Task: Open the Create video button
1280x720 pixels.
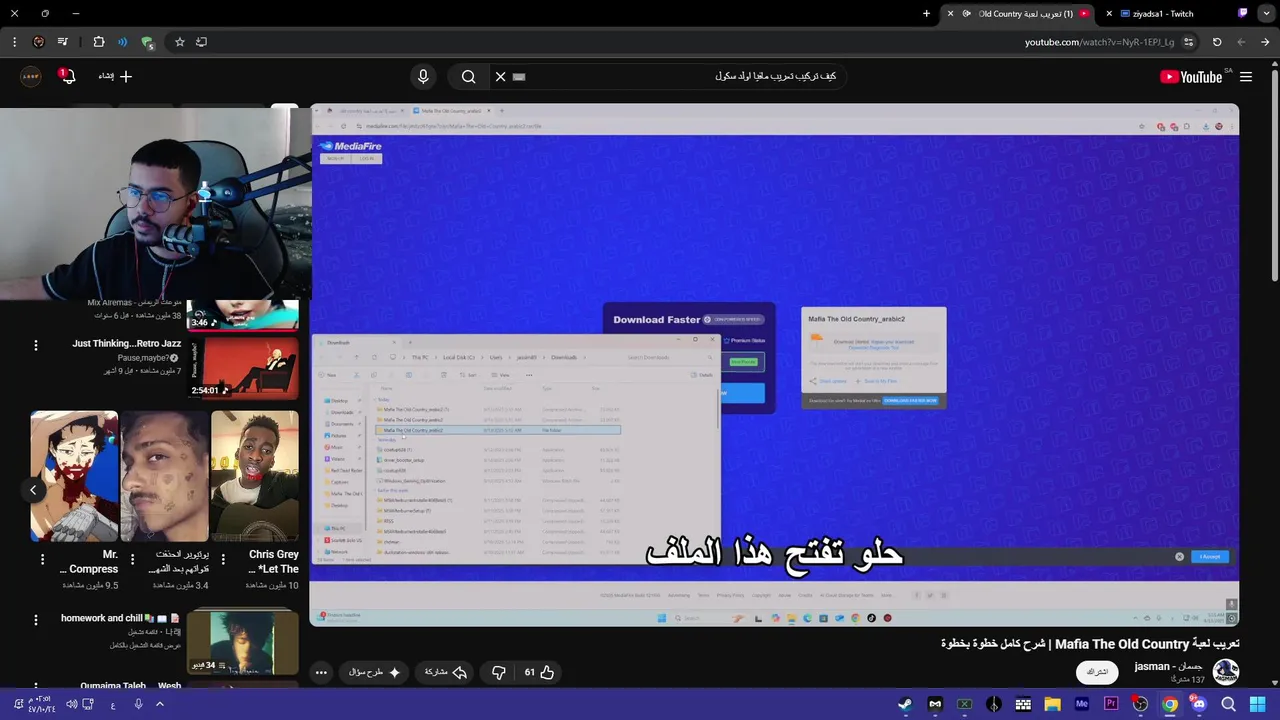Action: pos(115,77)
